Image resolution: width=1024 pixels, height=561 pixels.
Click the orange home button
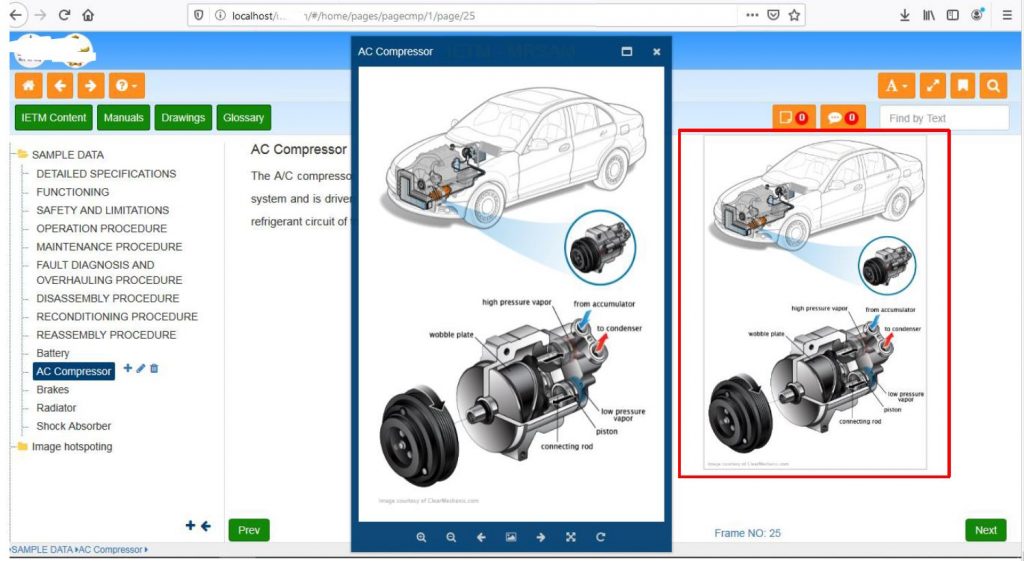[29, 86]
